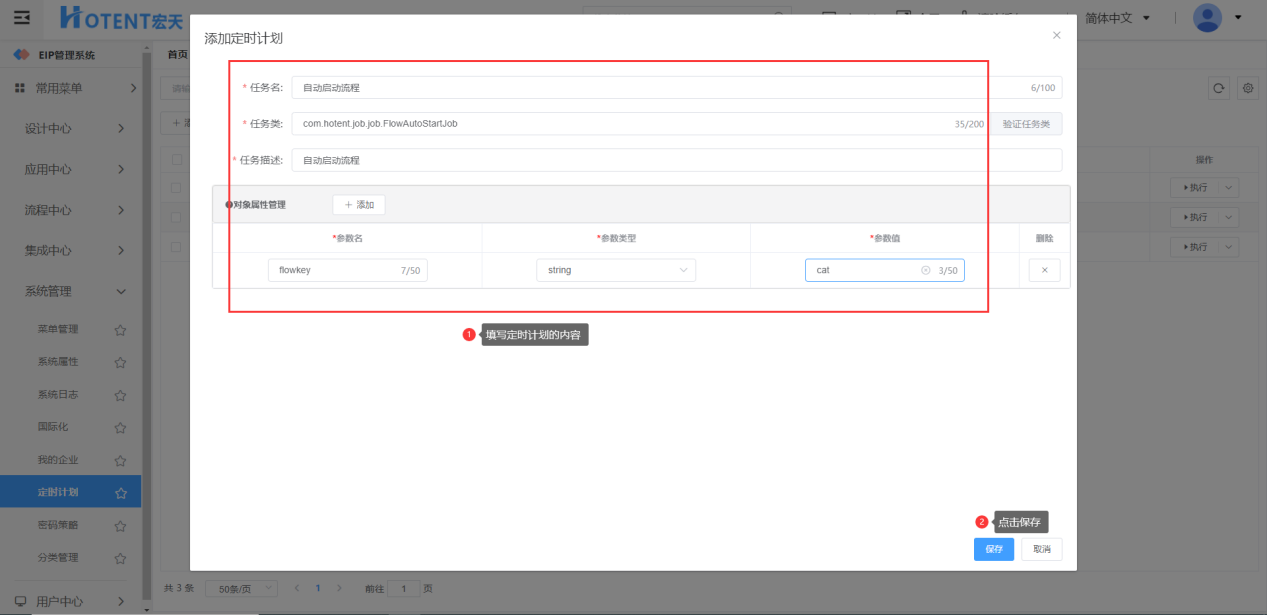Image resolution: width=1267 pixels, height=615 pixels.
Task: Click the monitor icon beside 用户中心
Action: coord(20,601)
